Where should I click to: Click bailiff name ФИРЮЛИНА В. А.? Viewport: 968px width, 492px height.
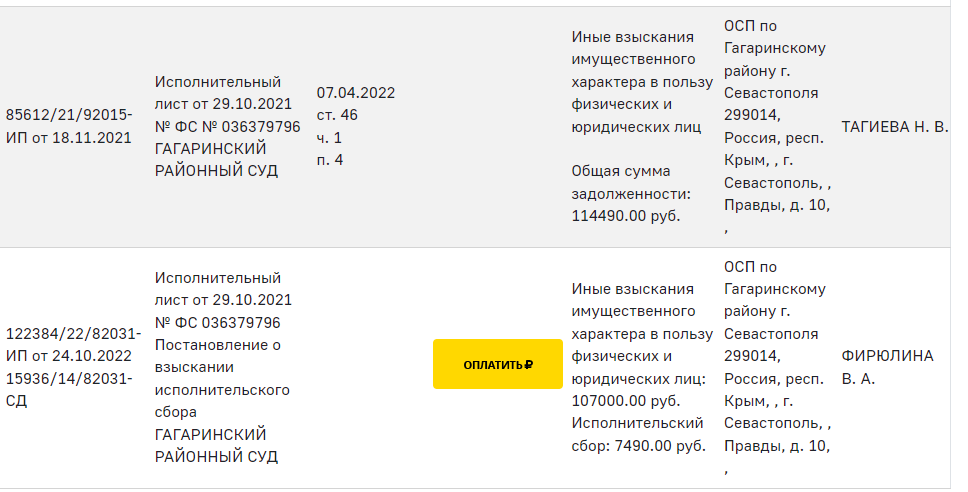tap(887, 367)
